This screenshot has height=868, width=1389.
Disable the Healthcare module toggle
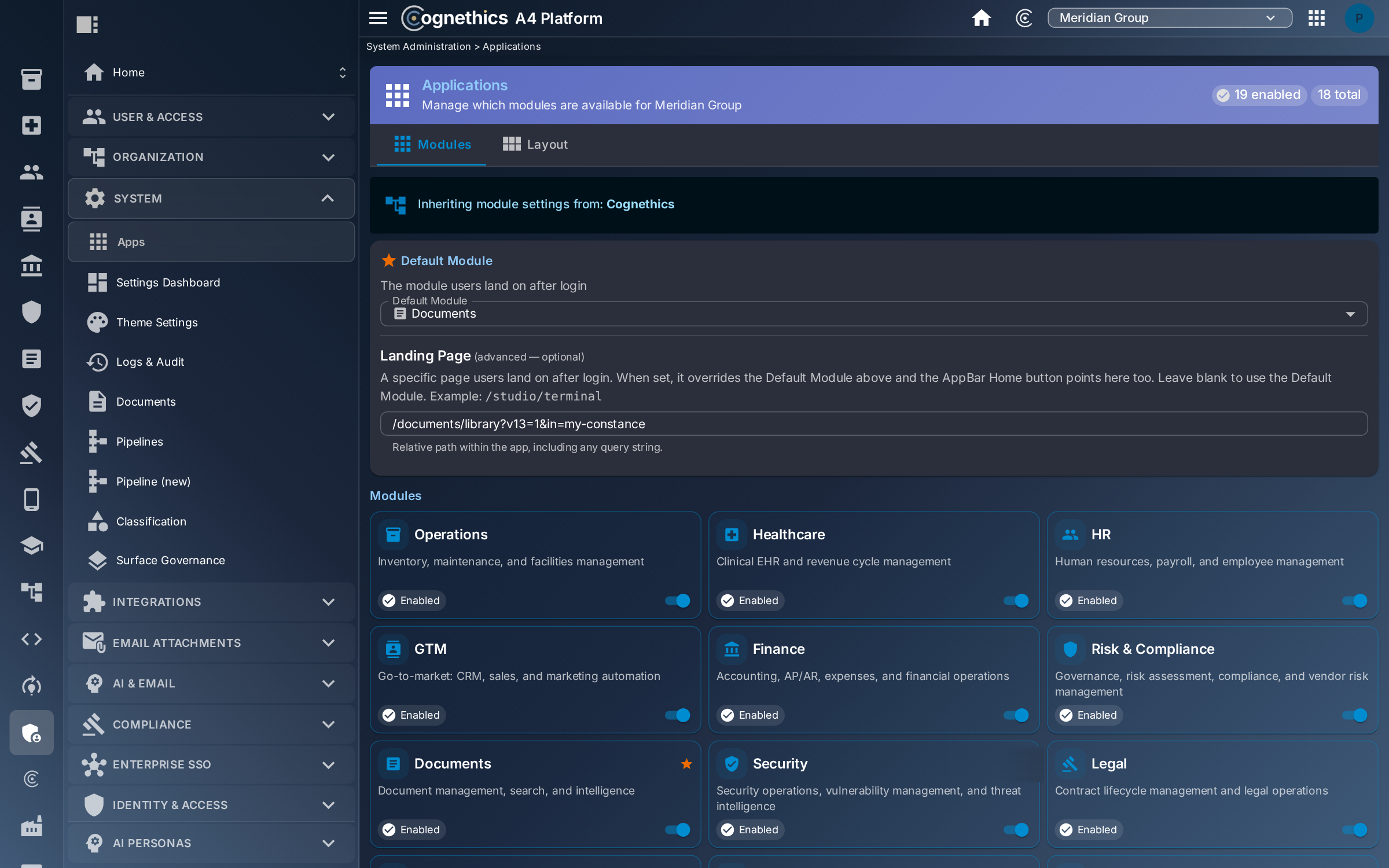pos(1016,601)
